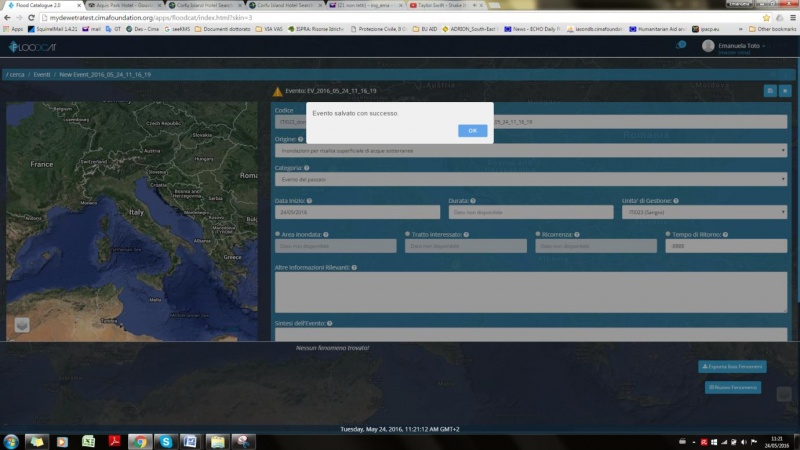Viewport: 800px width, 450px height.
Task: Switch to the Taylor Swift YouTube tab
Action: click(x=441, y=5)
